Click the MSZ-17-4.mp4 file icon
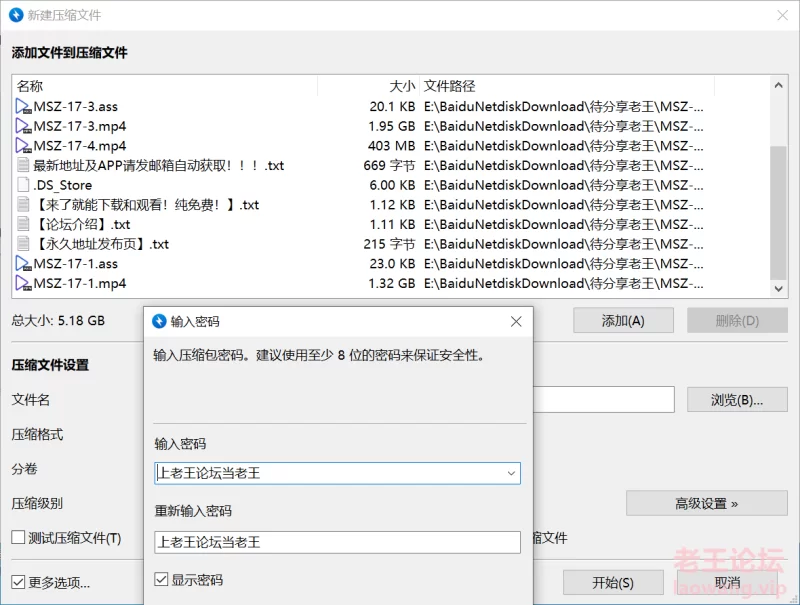Viewport: 800px width, 605px height. point(23,146)
